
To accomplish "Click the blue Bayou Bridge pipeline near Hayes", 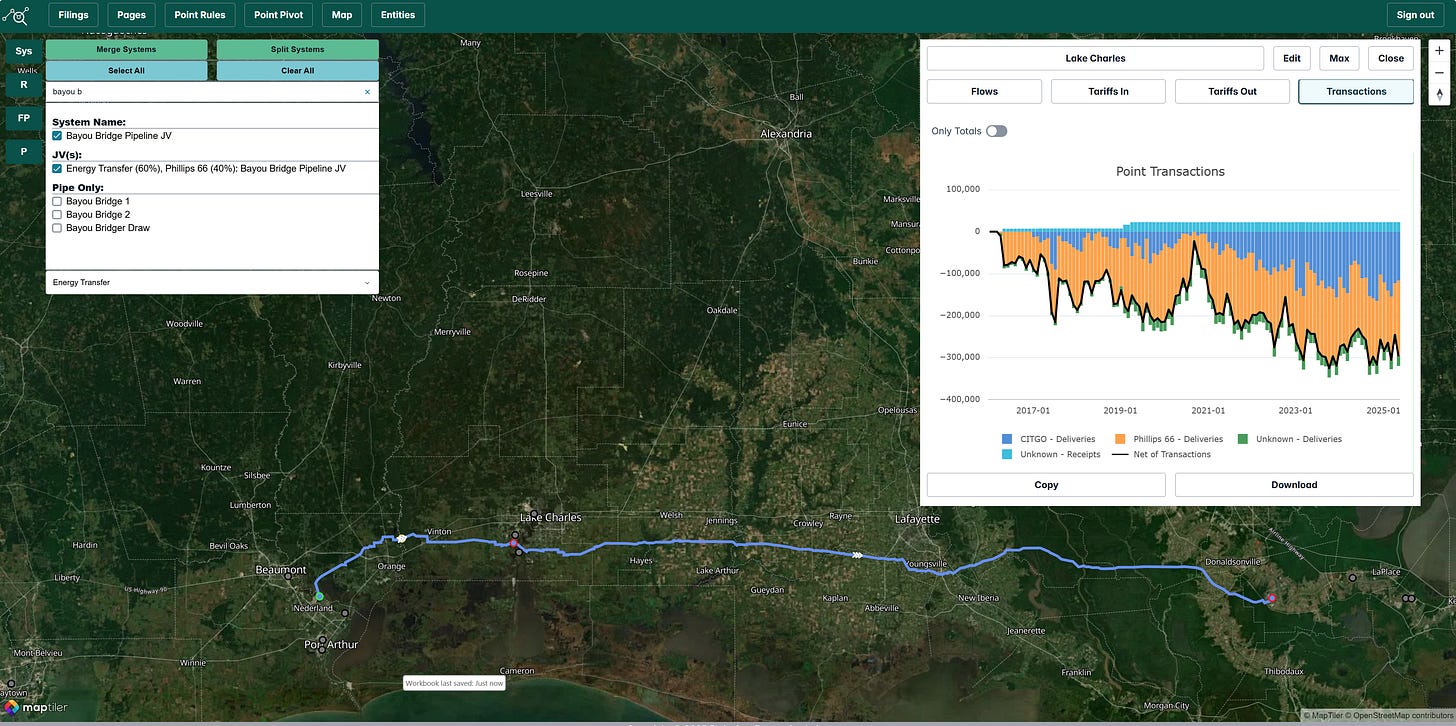I will (x=640, y=544).
